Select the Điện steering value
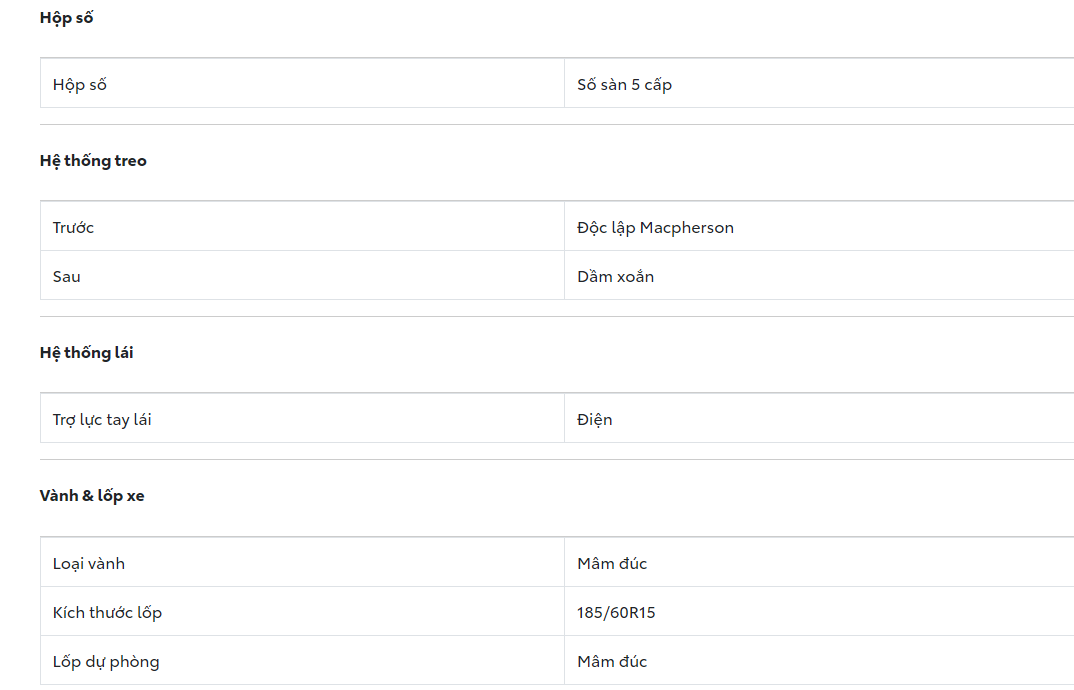Image resolution: width=1074 pixels, height=690 pixels. 594,420
